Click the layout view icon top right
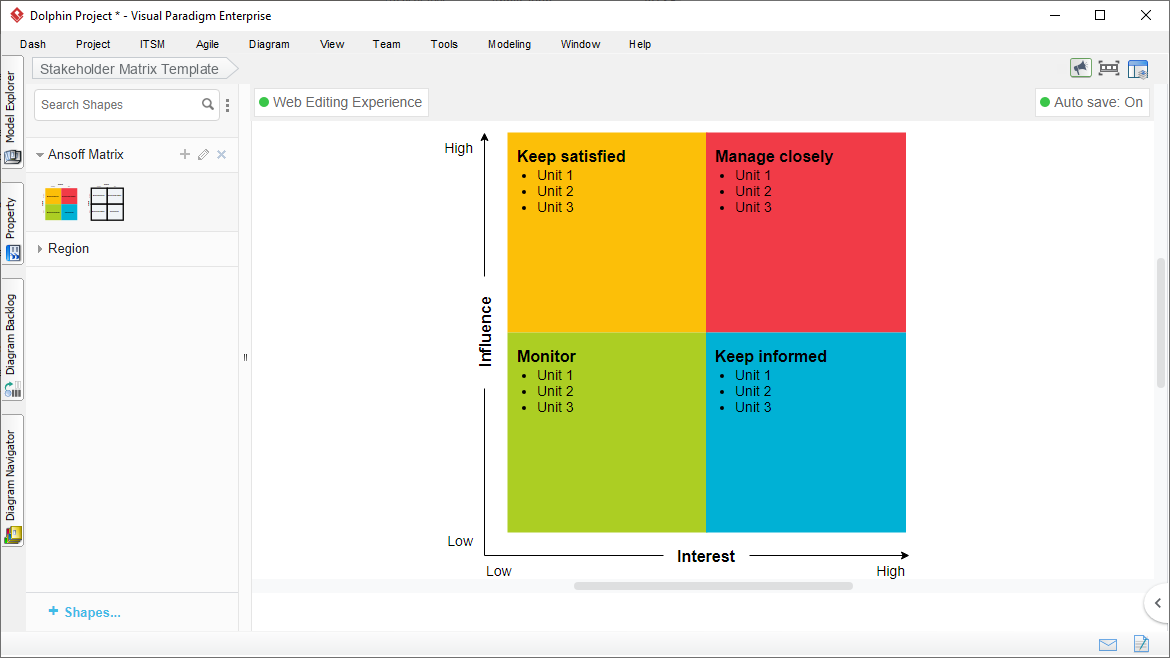The image size is (1170, 658). tap(1138, 68)
